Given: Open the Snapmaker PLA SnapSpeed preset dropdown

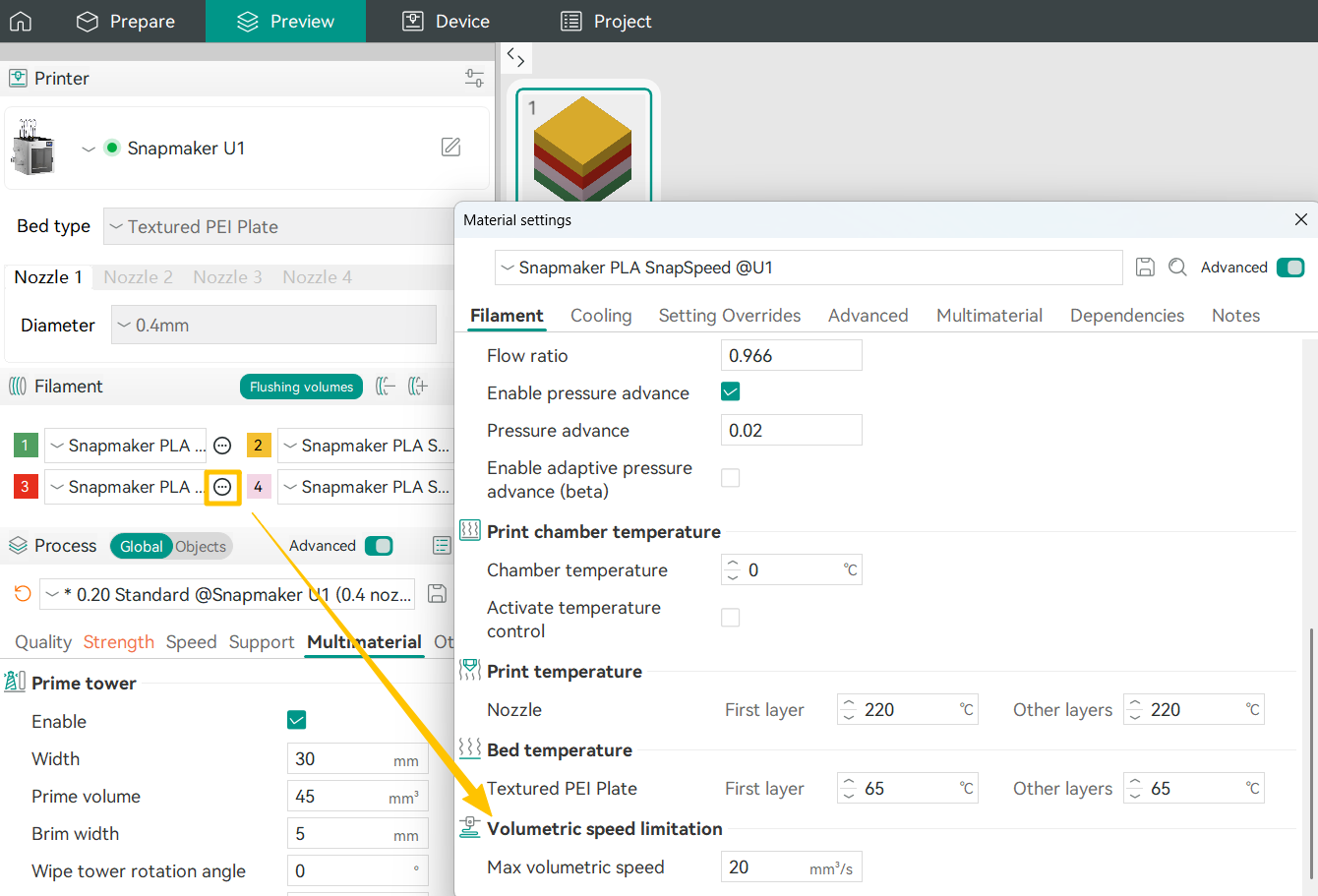Looking at the screenshot, I should (x=807, y=268).
